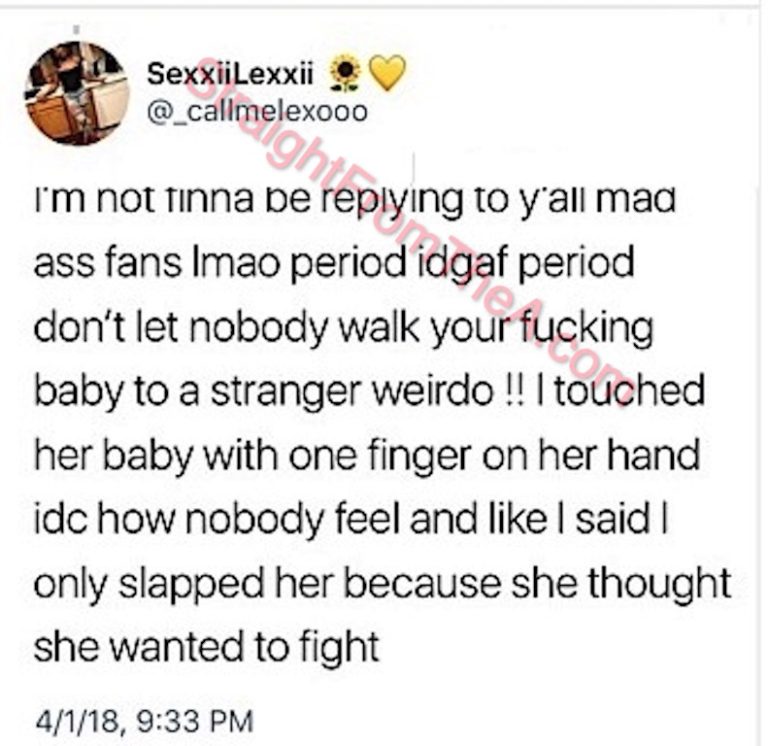Click the line "ass fans lmao period"
The height and width of the screenshot is (746, 768).
coord(335,264)
